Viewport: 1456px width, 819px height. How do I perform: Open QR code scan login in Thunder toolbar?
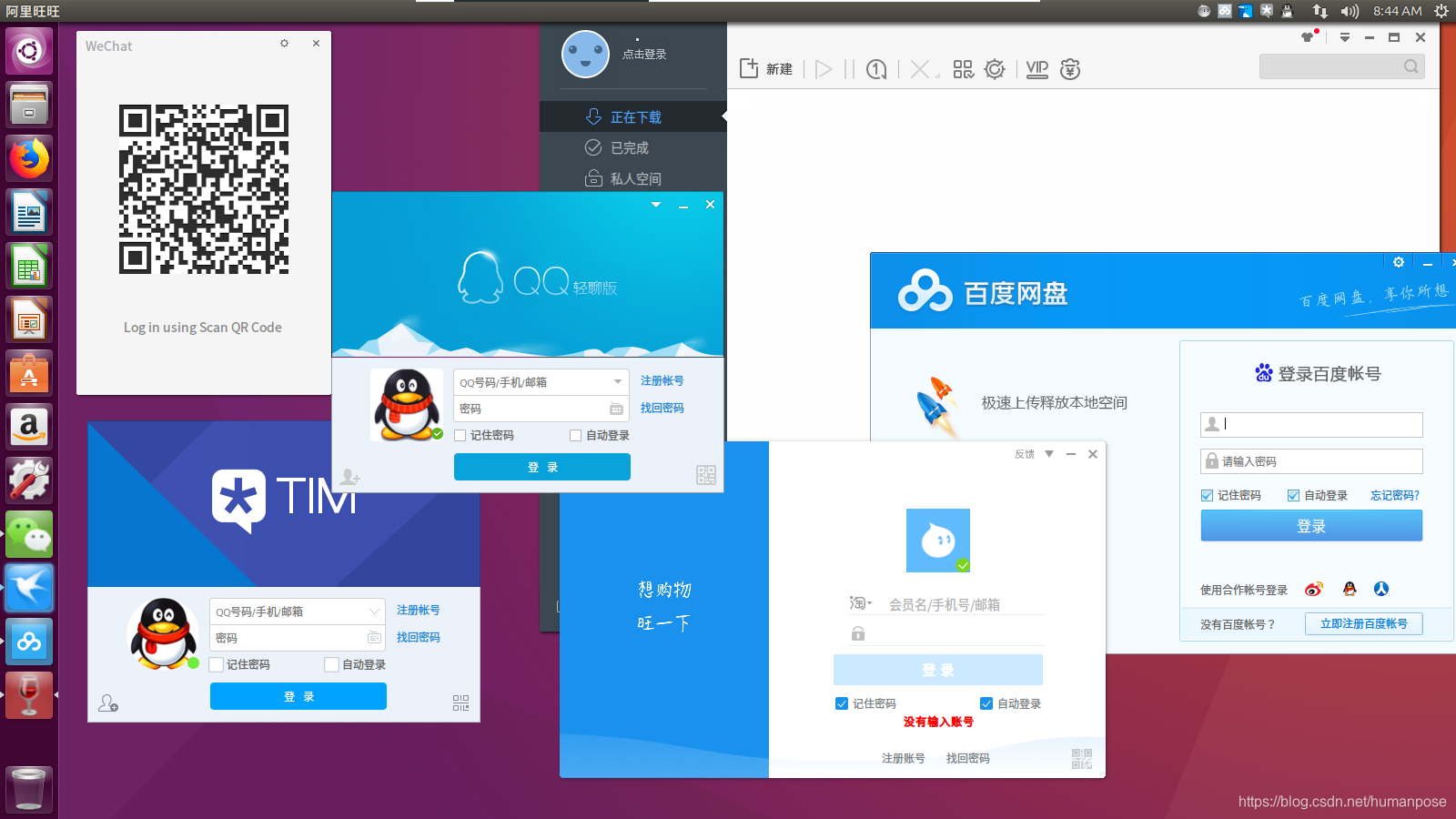pyautogui.click(x=963, y=68)
